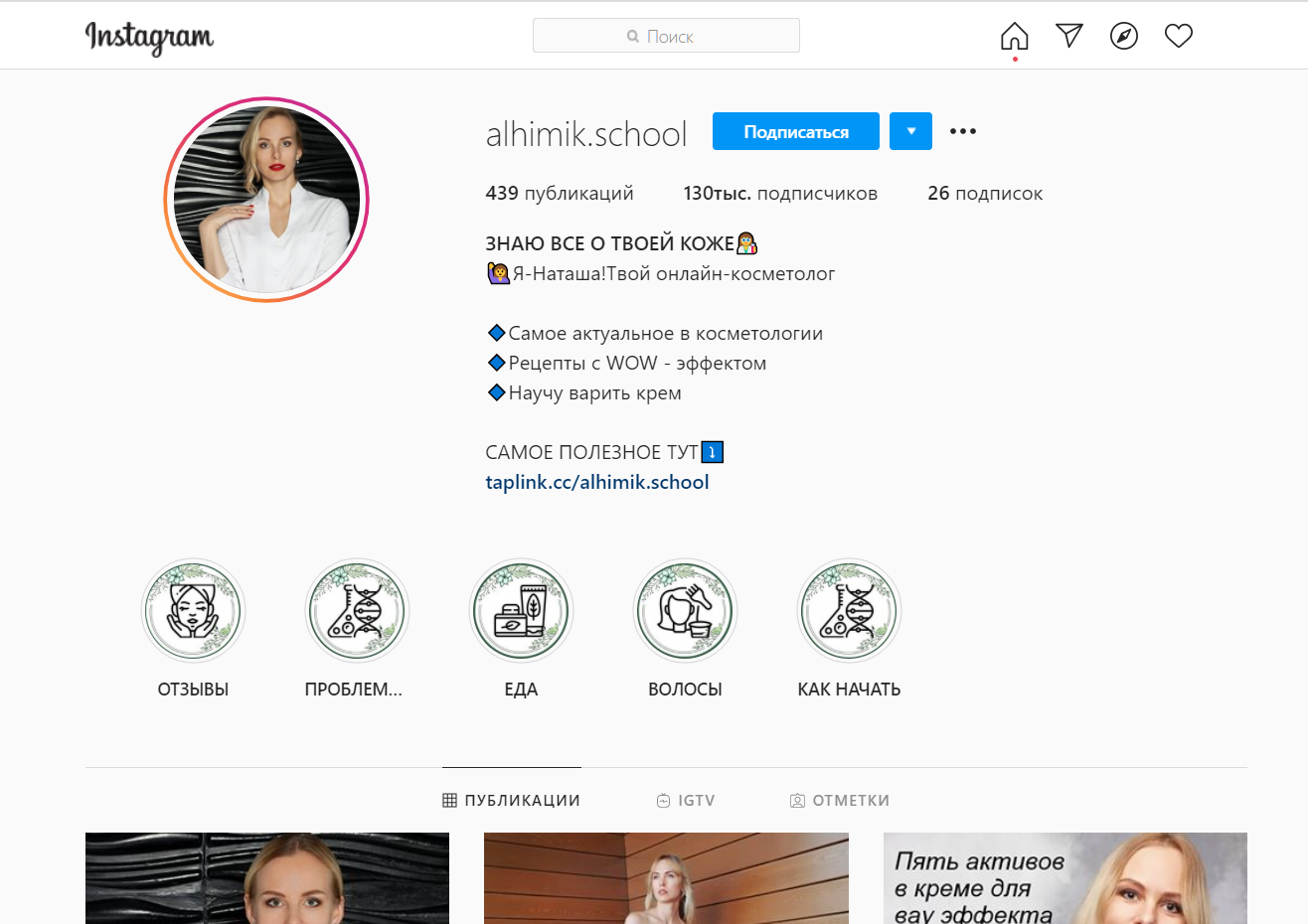Image resolution: width=1308 pixels, height=924 pixels.
Task: Click the alhimik.school username heading
Action: click(586, 133)
